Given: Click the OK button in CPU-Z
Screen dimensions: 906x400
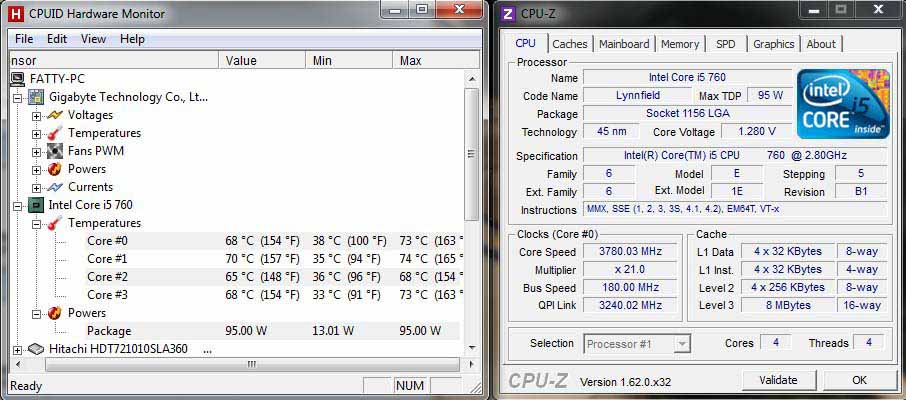Looking at the screenshot, I should click(859, 380).
